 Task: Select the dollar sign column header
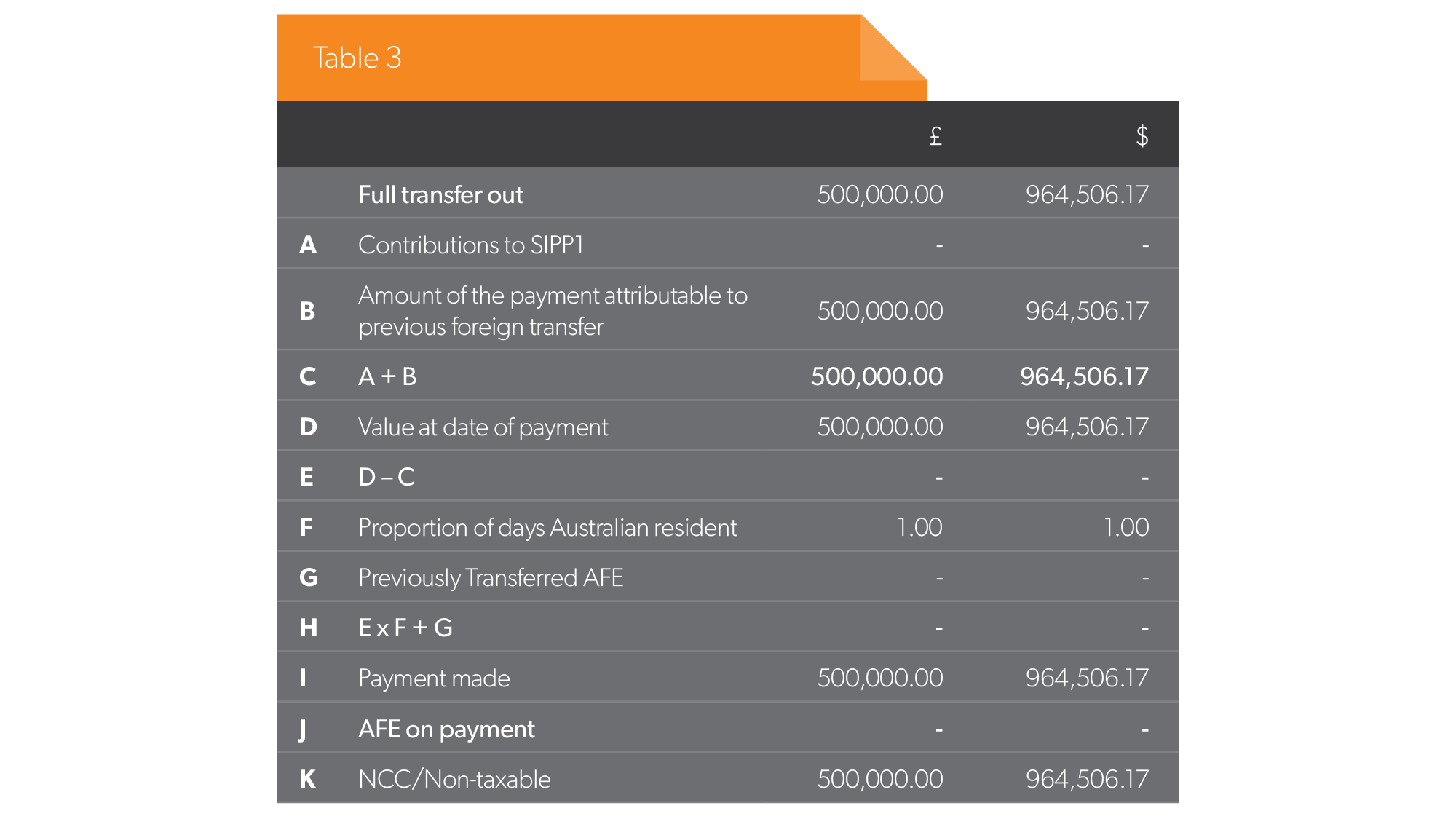pyautogui.click(x=1142, y=135)
